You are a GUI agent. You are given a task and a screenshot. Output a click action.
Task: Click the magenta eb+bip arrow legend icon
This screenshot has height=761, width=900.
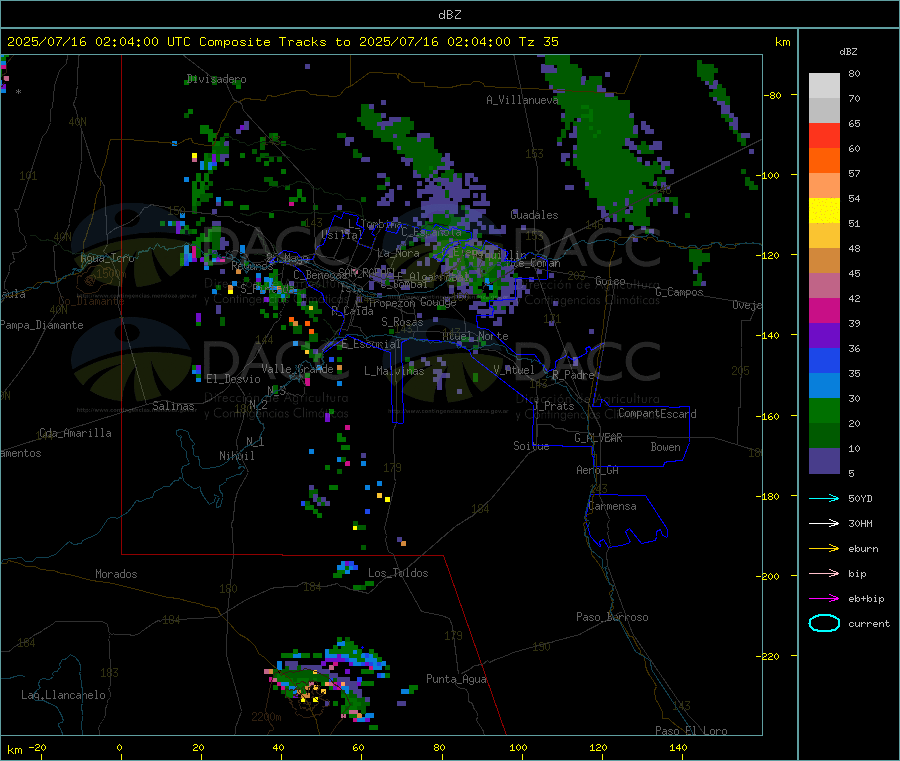click(824, 599)
